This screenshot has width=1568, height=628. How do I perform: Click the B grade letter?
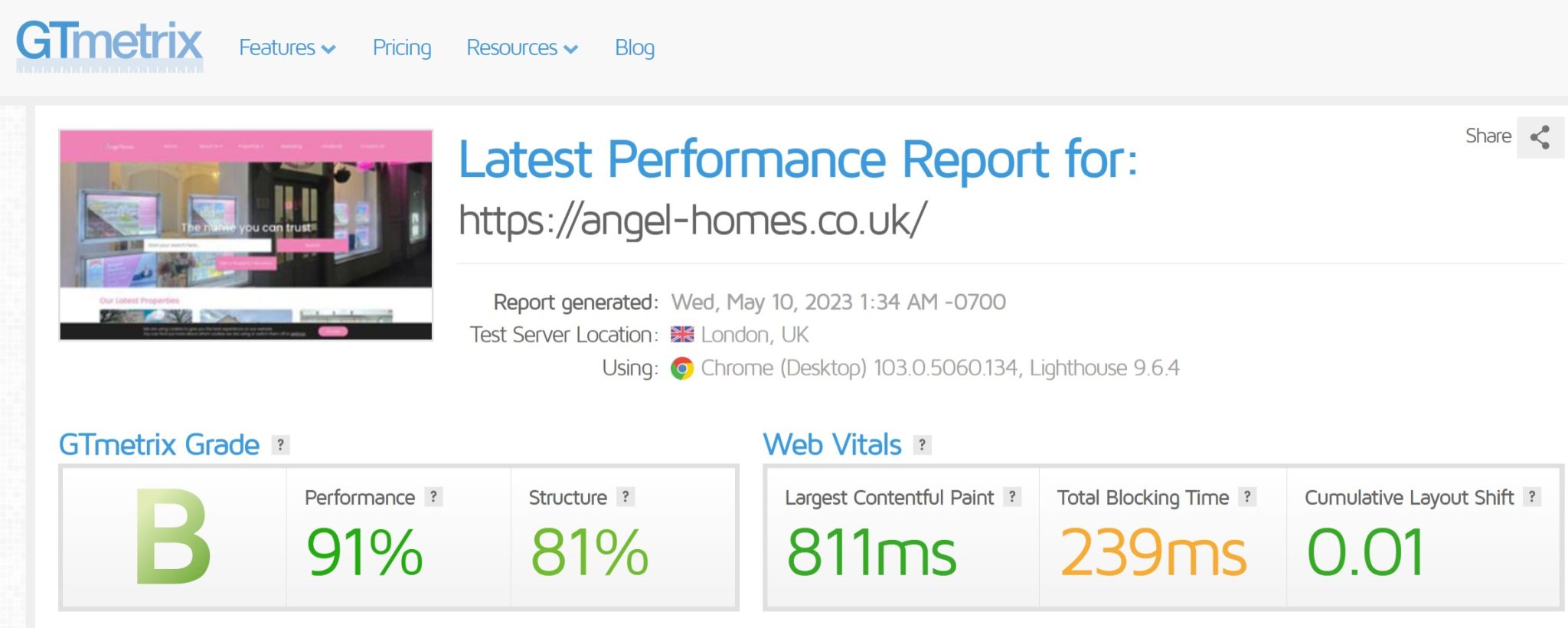173,537
